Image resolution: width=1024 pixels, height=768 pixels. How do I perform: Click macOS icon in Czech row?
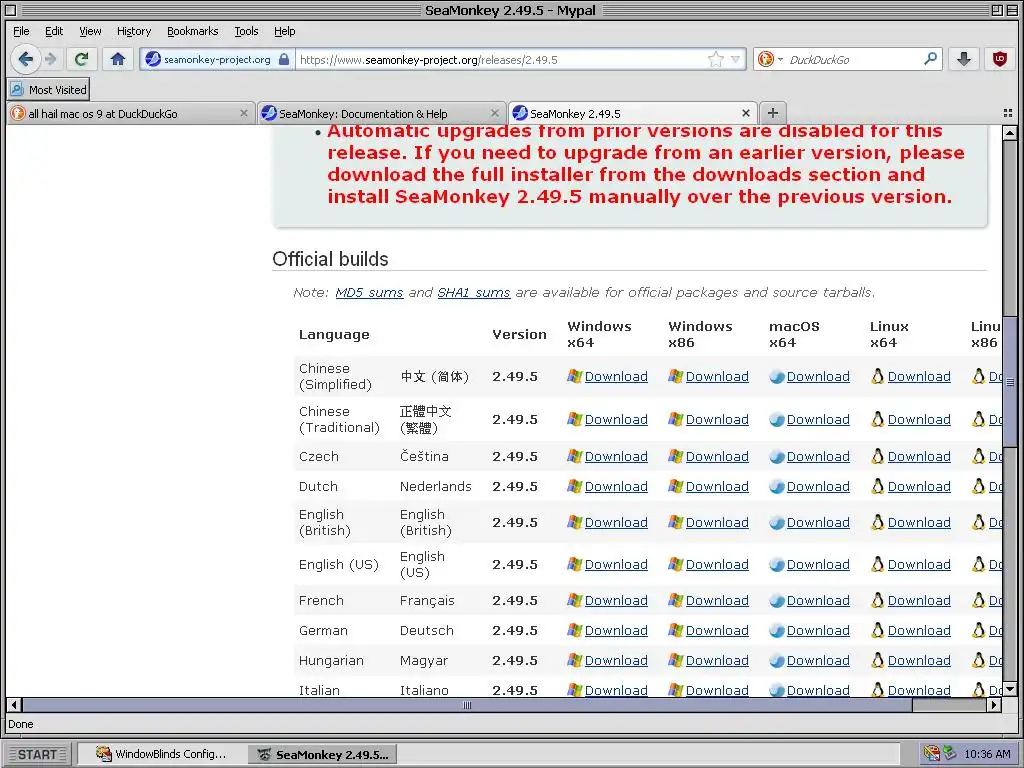click(x=776, y=456)
